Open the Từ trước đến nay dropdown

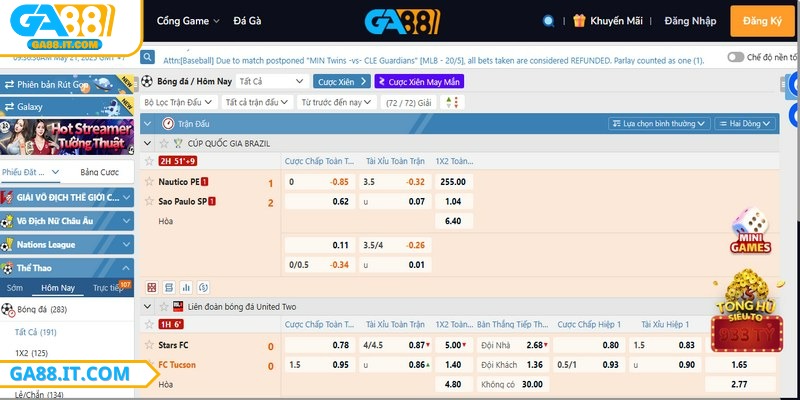pos(337,103)
